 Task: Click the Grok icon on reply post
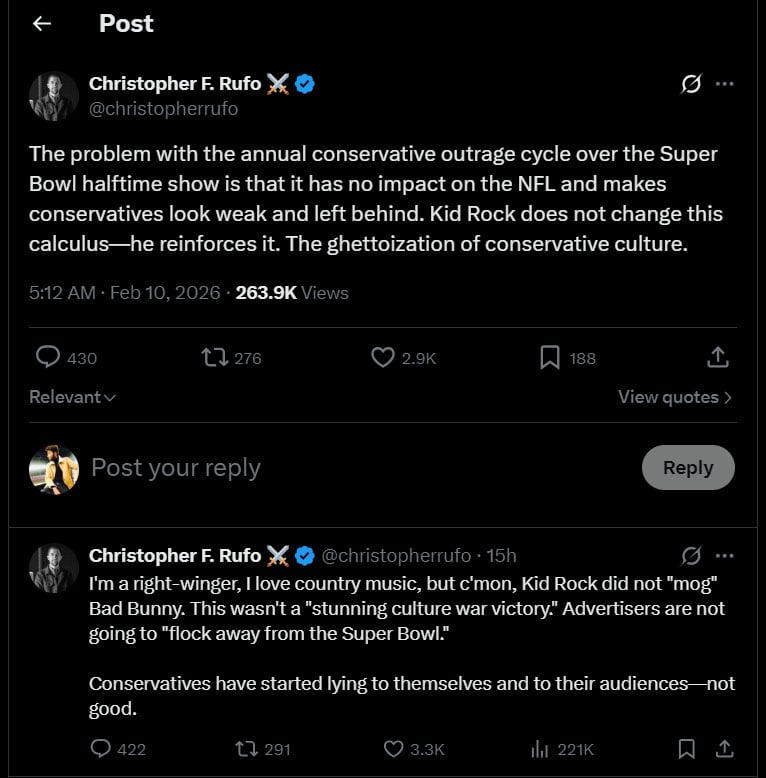click(690, 555)
